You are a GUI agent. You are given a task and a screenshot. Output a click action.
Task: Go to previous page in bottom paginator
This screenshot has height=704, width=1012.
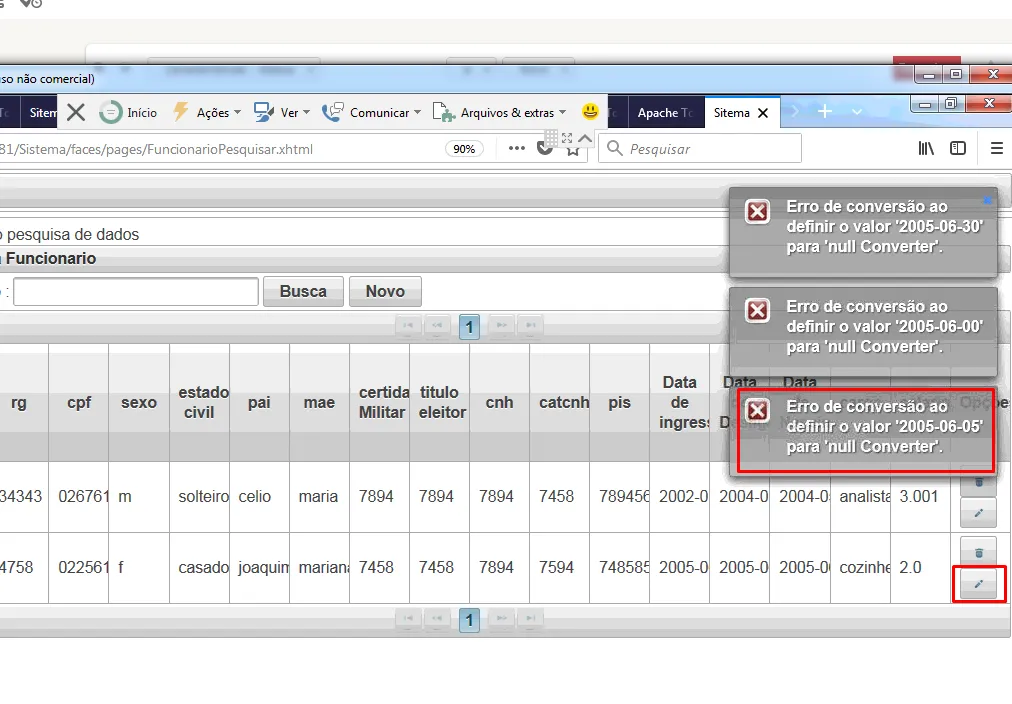[x=437, y=619]
